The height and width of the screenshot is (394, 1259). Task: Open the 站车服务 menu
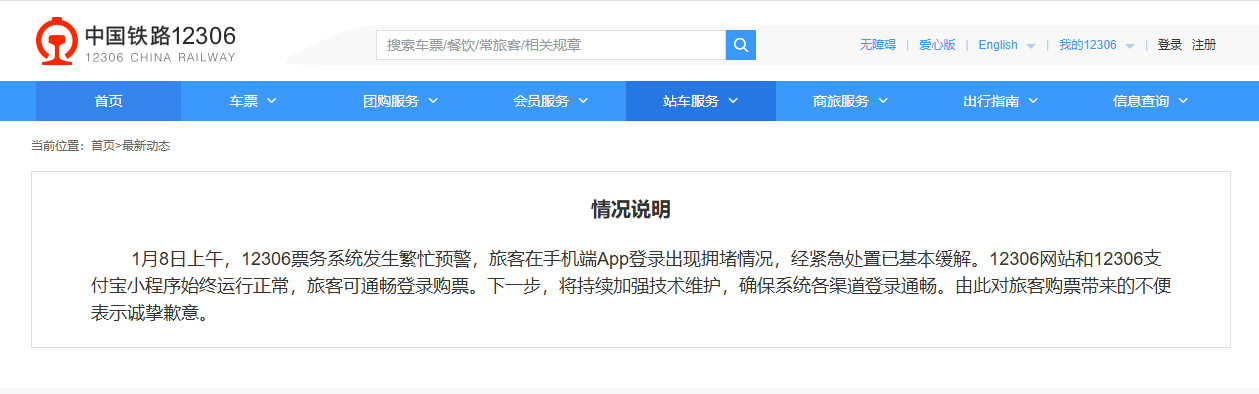pos(701,101)
